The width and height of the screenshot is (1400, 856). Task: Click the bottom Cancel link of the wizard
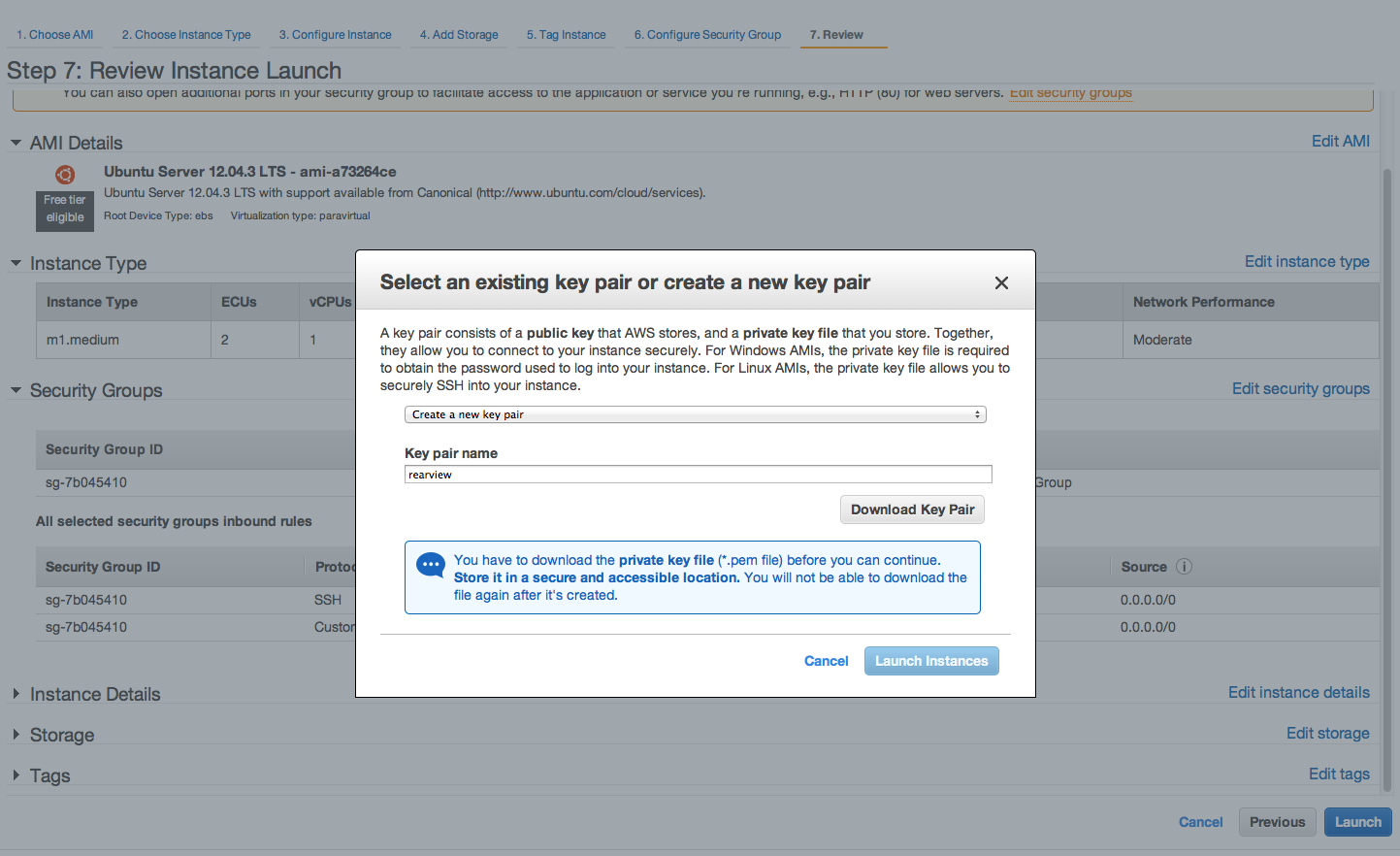tap(1201, 822)
